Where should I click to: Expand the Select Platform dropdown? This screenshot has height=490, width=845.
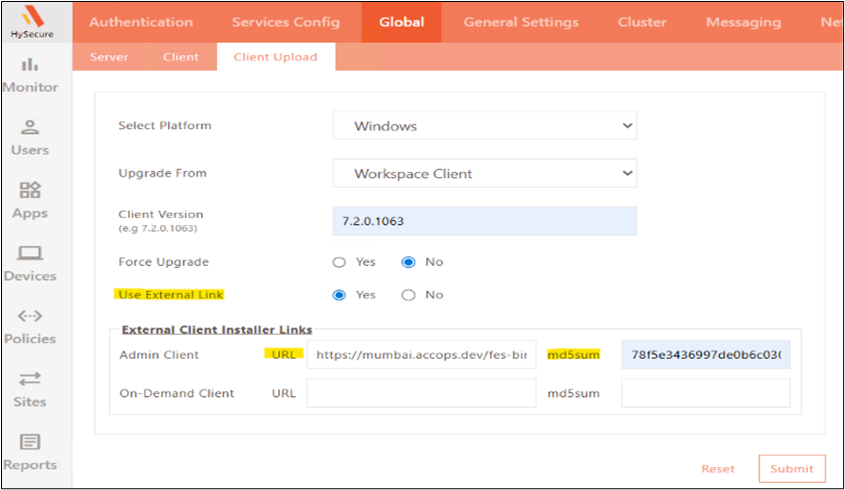[x=484, y=126]
